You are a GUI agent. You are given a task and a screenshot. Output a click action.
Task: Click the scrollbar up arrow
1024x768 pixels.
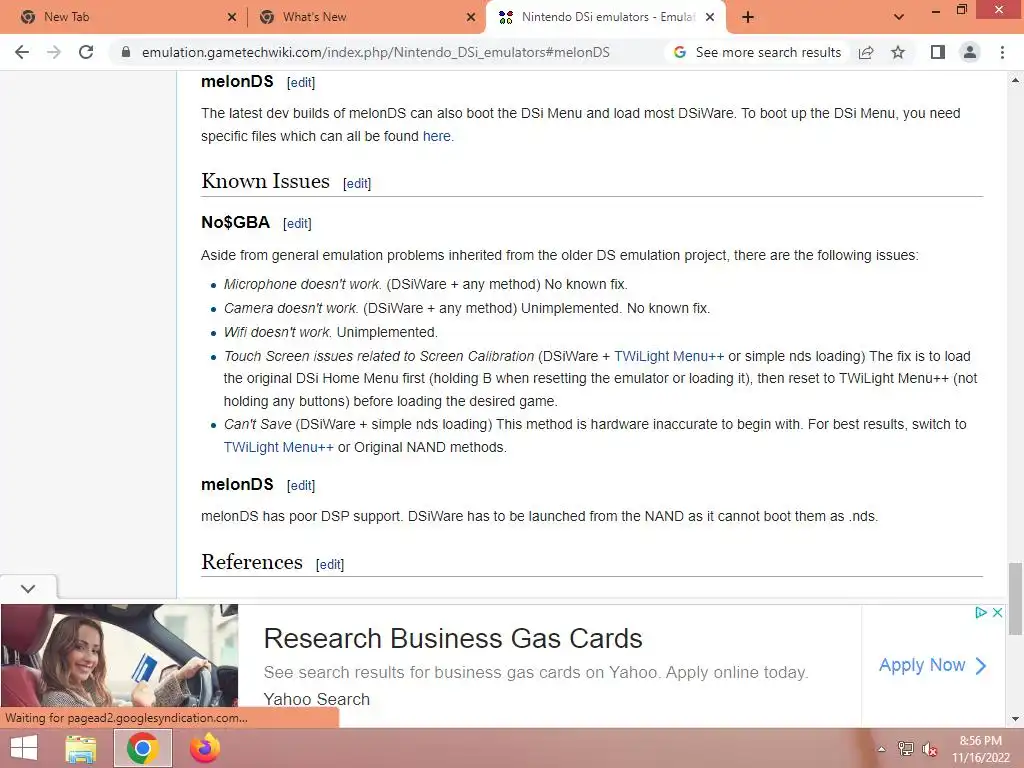tap(1015, 80)
